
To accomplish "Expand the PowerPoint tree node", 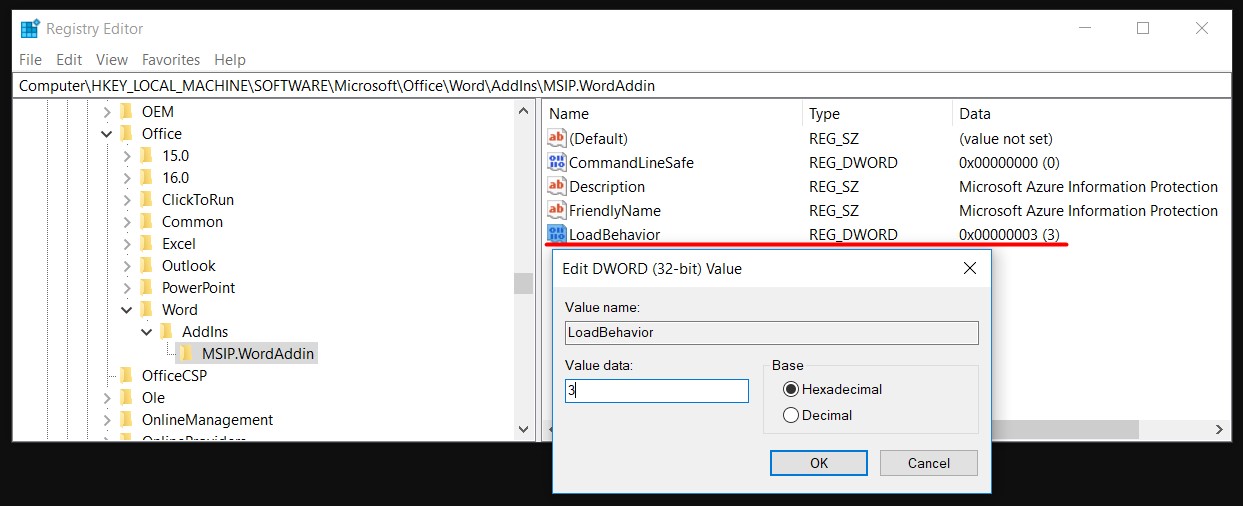I will tap(126, 288).
